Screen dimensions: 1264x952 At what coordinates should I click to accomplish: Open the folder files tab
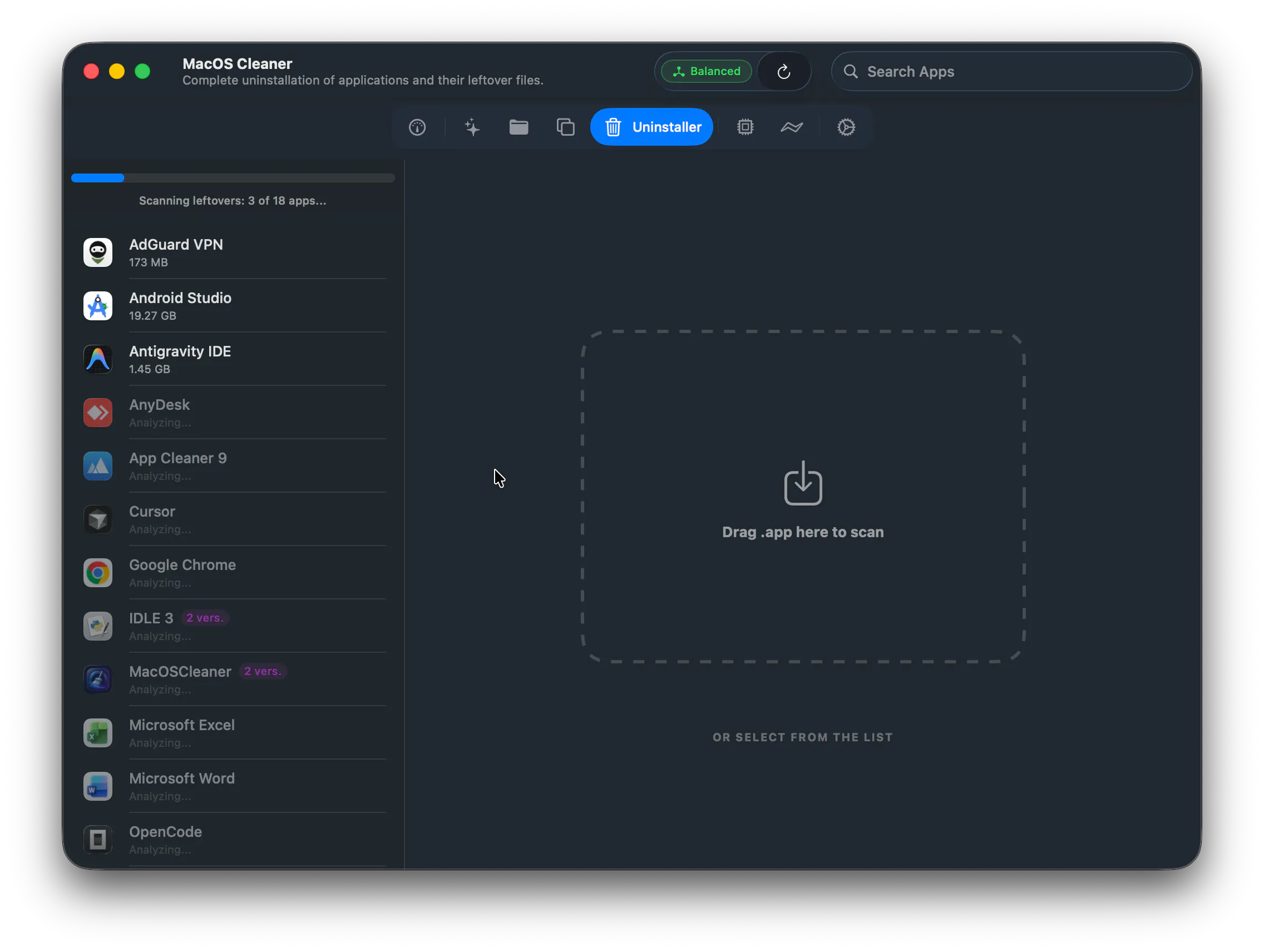[519, 127]
